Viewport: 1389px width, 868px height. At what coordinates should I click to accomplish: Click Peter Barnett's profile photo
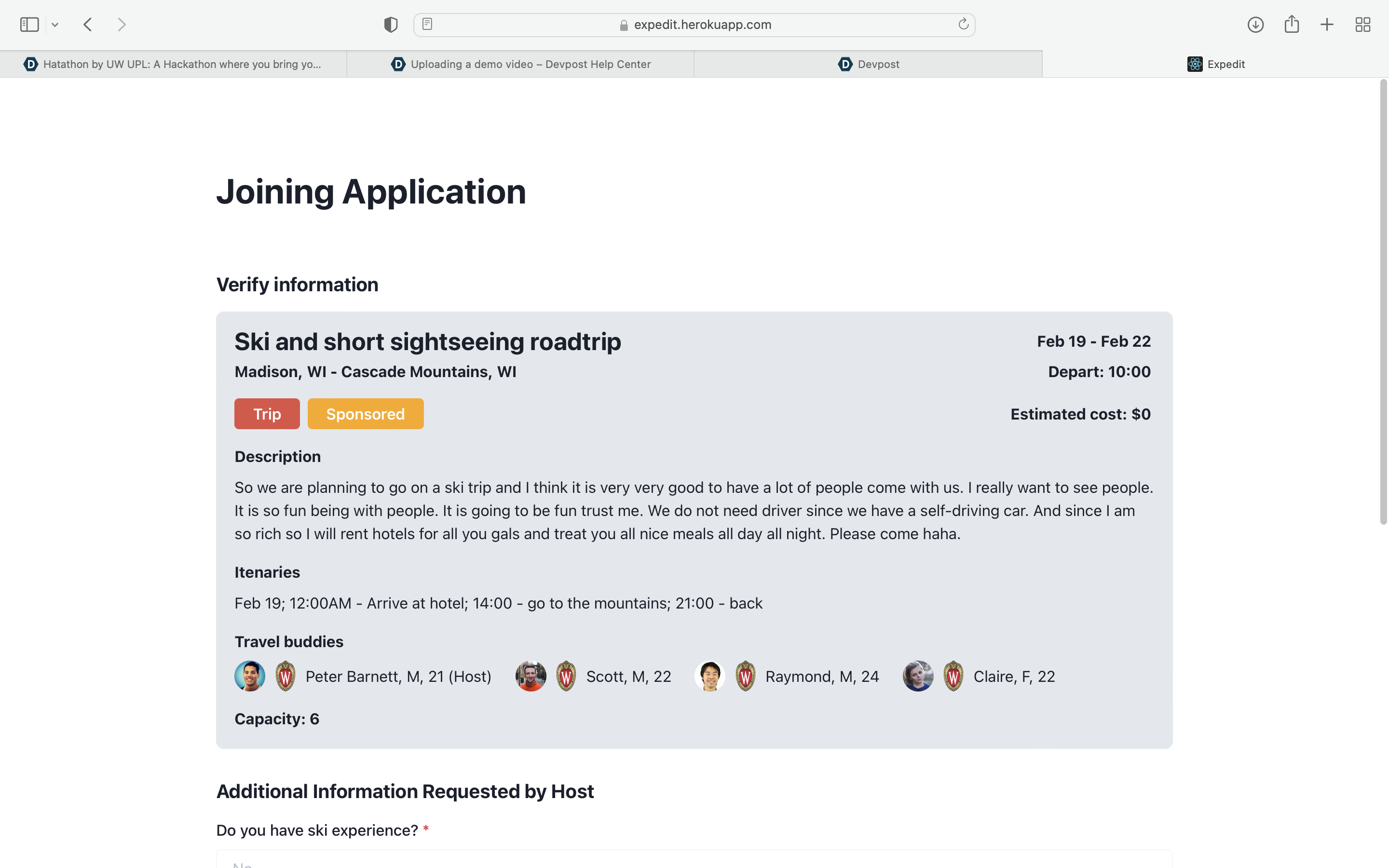pos(250,676)
